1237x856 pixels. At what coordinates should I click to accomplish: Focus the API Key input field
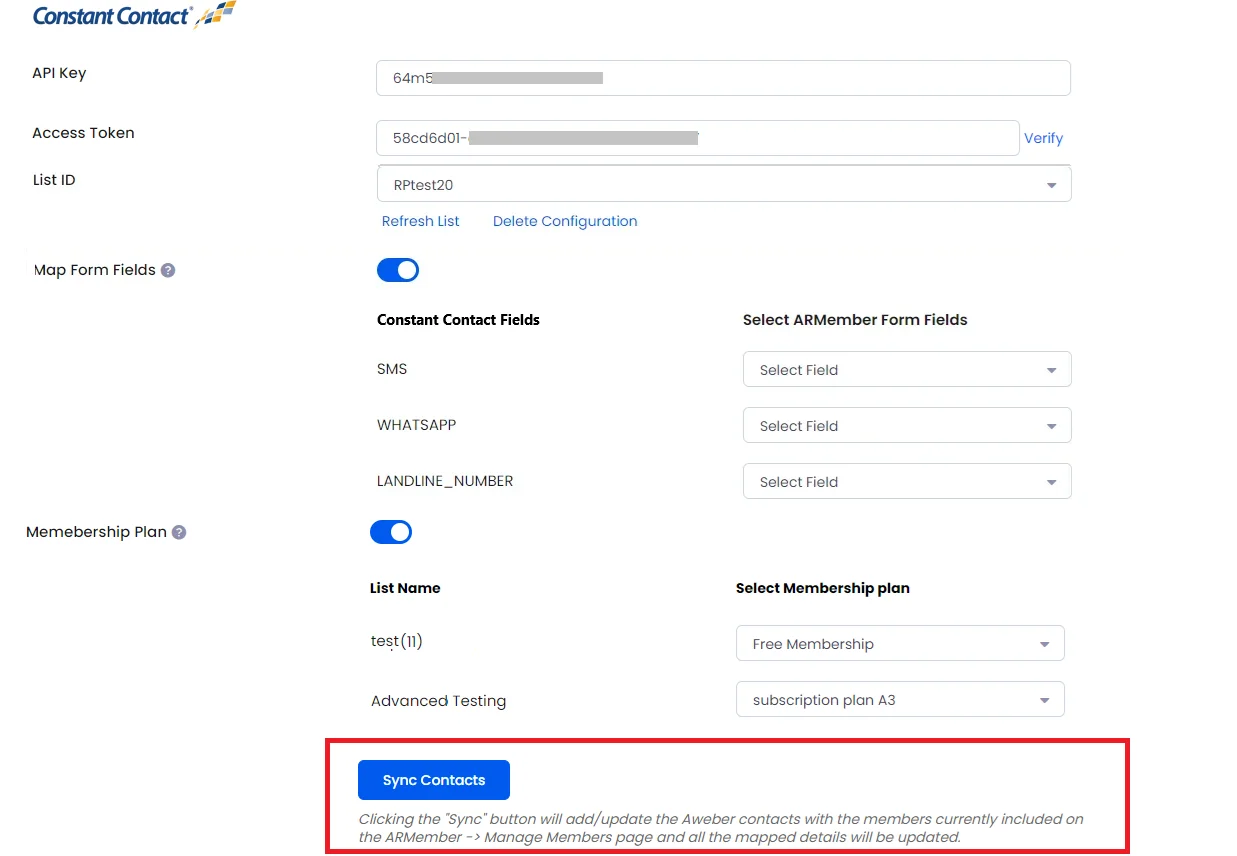(x=723, y=78)
